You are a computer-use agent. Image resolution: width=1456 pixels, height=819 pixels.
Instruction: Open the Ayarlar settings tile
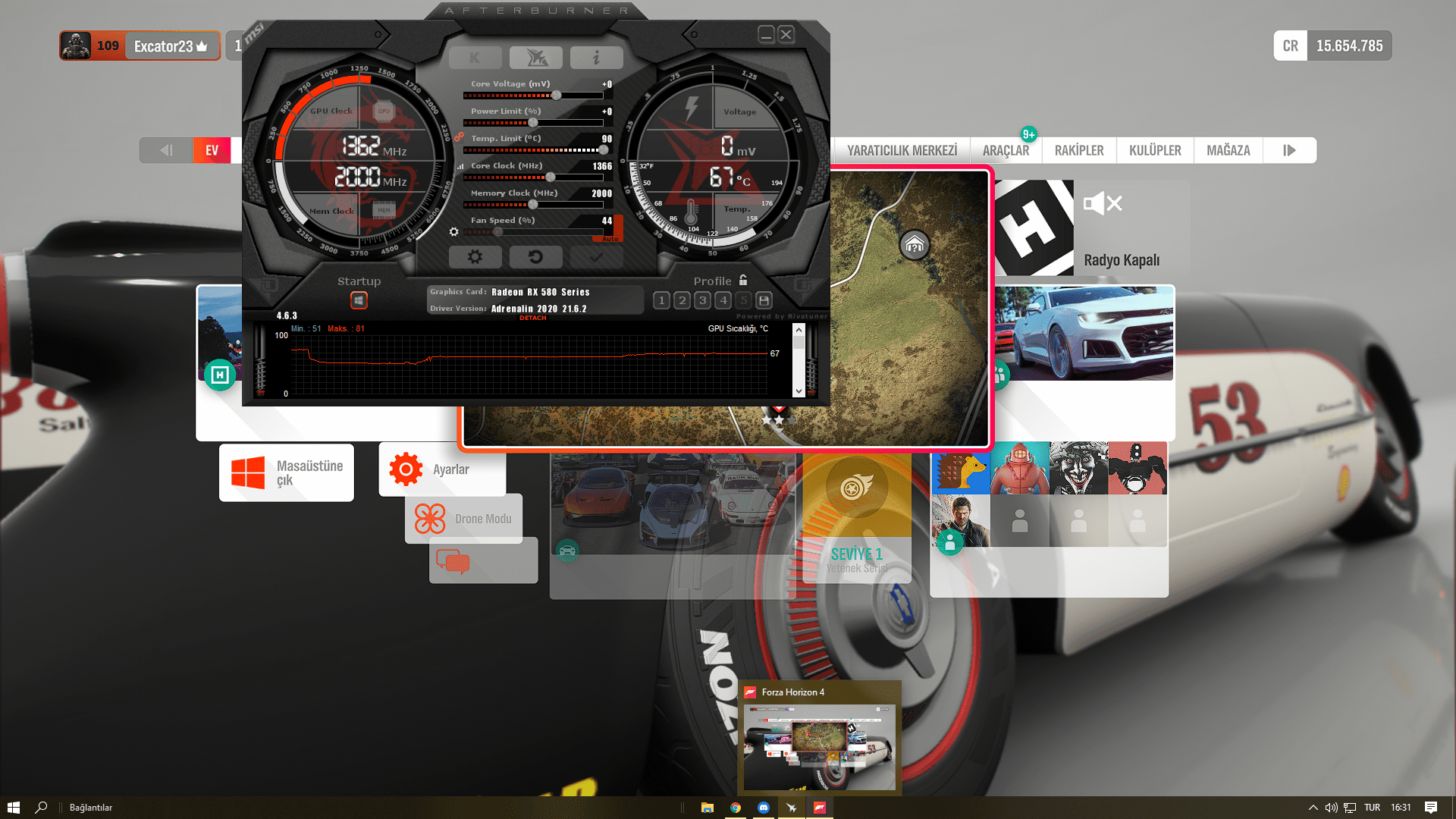pos(442,469)
